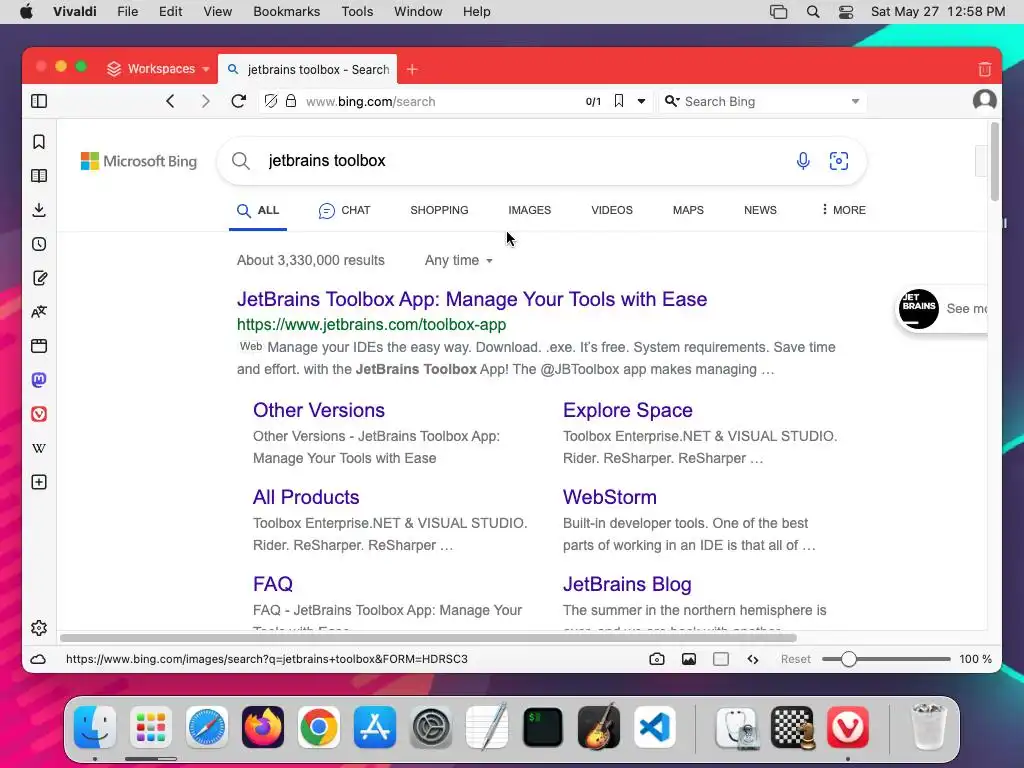Open the Notes panel
Screen dimensions: 1024x768
coord(39,278)
